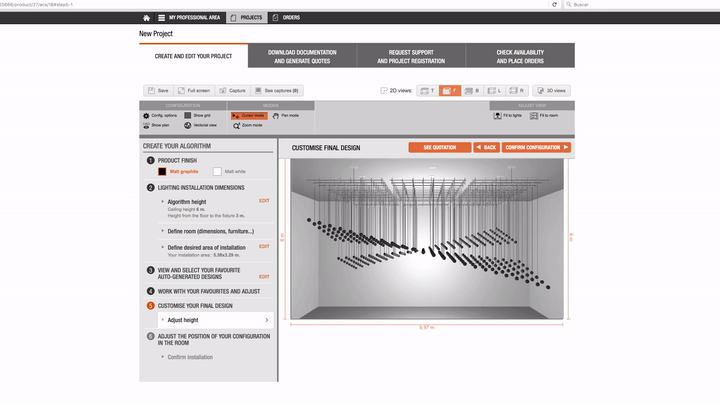Click the Home icon in top navigation
Image resolution: width=720 pixels, height=404 pixels.
(147, 17)
